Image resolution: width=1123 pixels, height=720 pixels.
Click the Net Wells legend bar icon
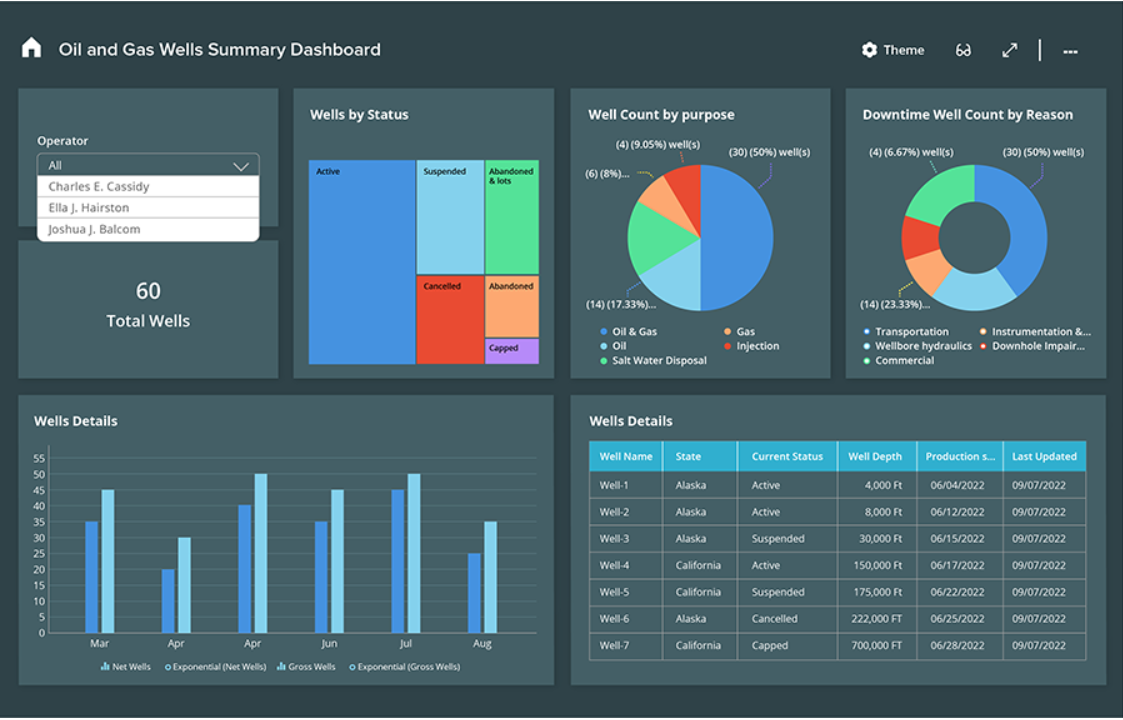pyautogui.click(x=105, y=667)
